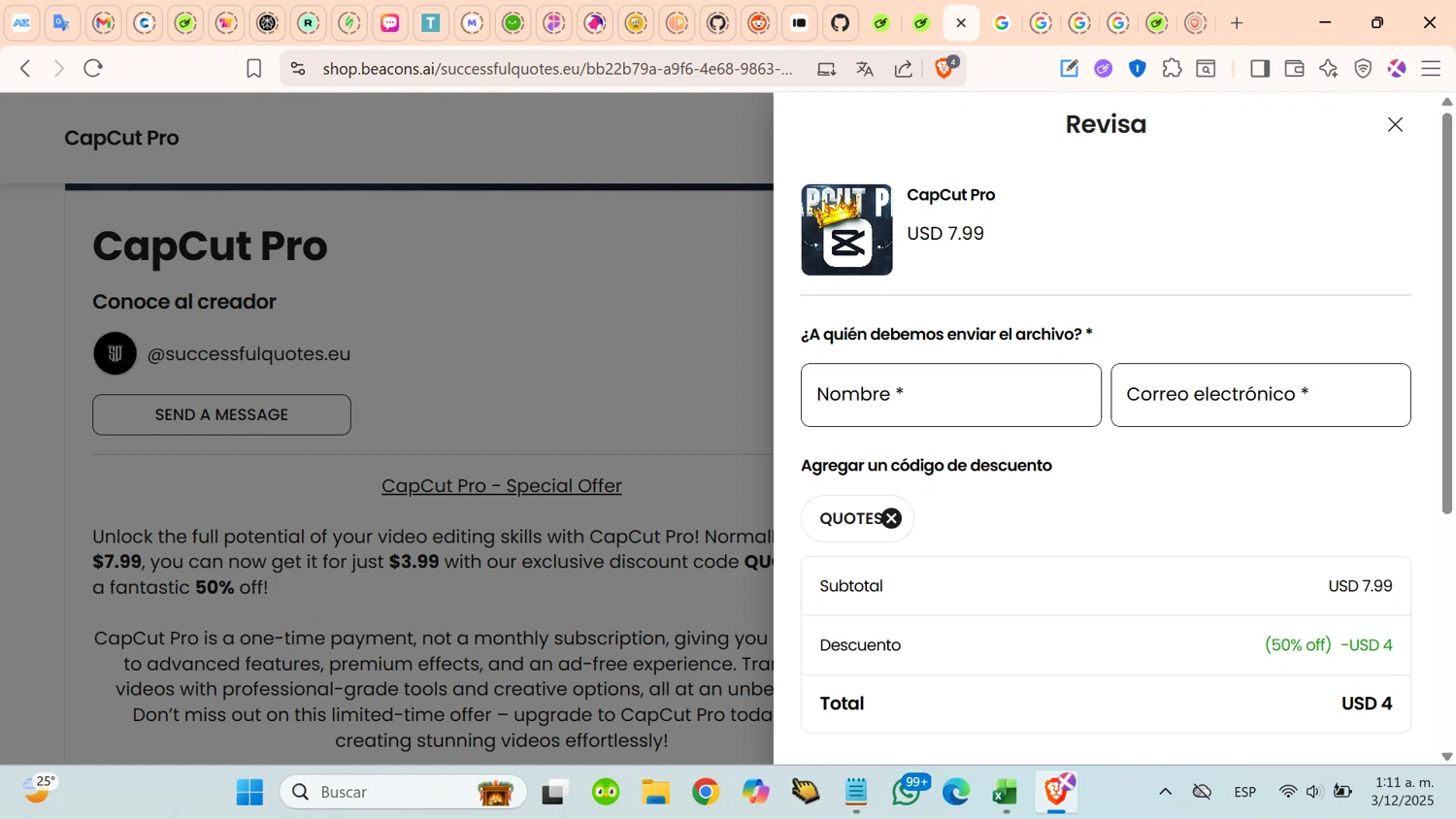View site information and settings icon

pos(298,68)
